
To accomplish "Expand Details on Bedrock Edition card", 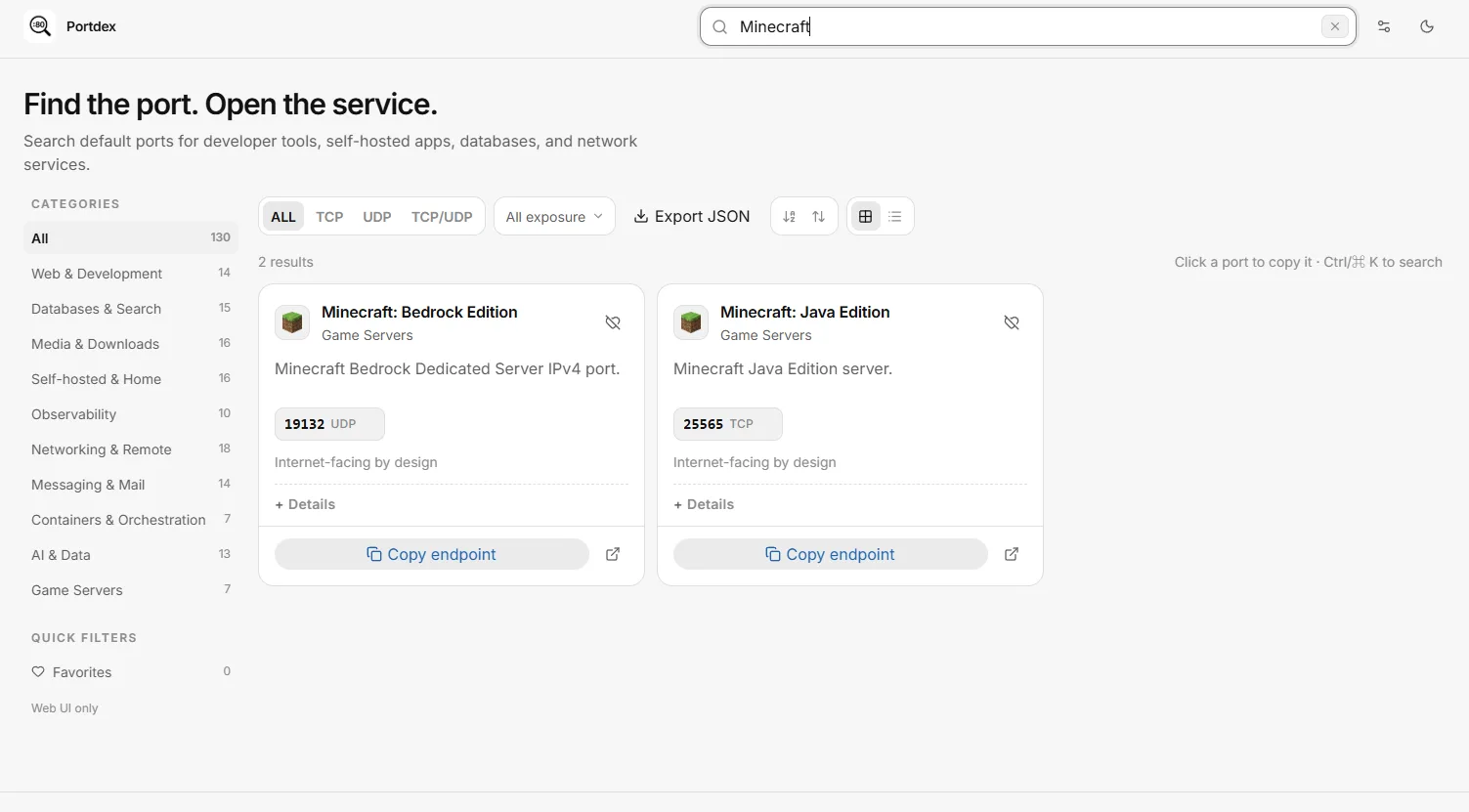I will (305, 504).
